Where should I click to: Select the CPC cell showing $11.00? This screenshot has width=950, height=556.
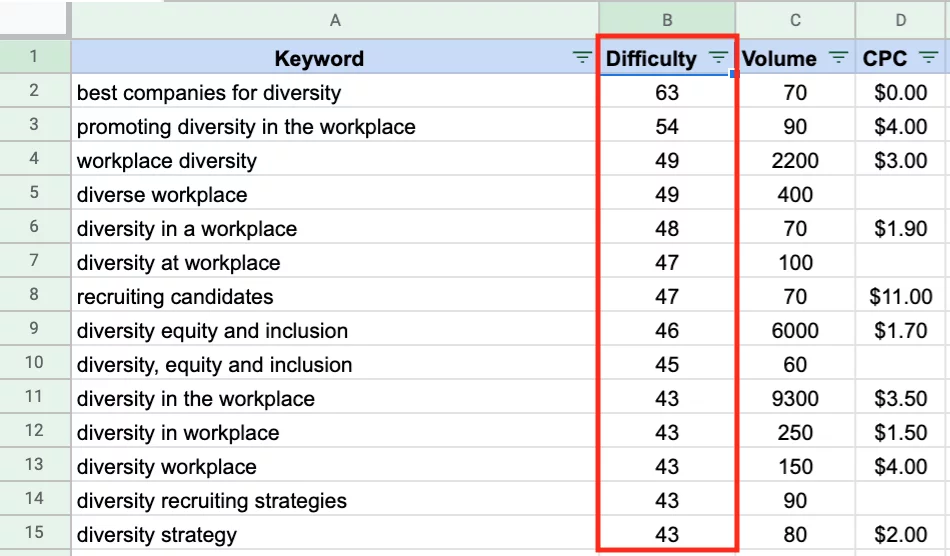(x=901, y=297)
